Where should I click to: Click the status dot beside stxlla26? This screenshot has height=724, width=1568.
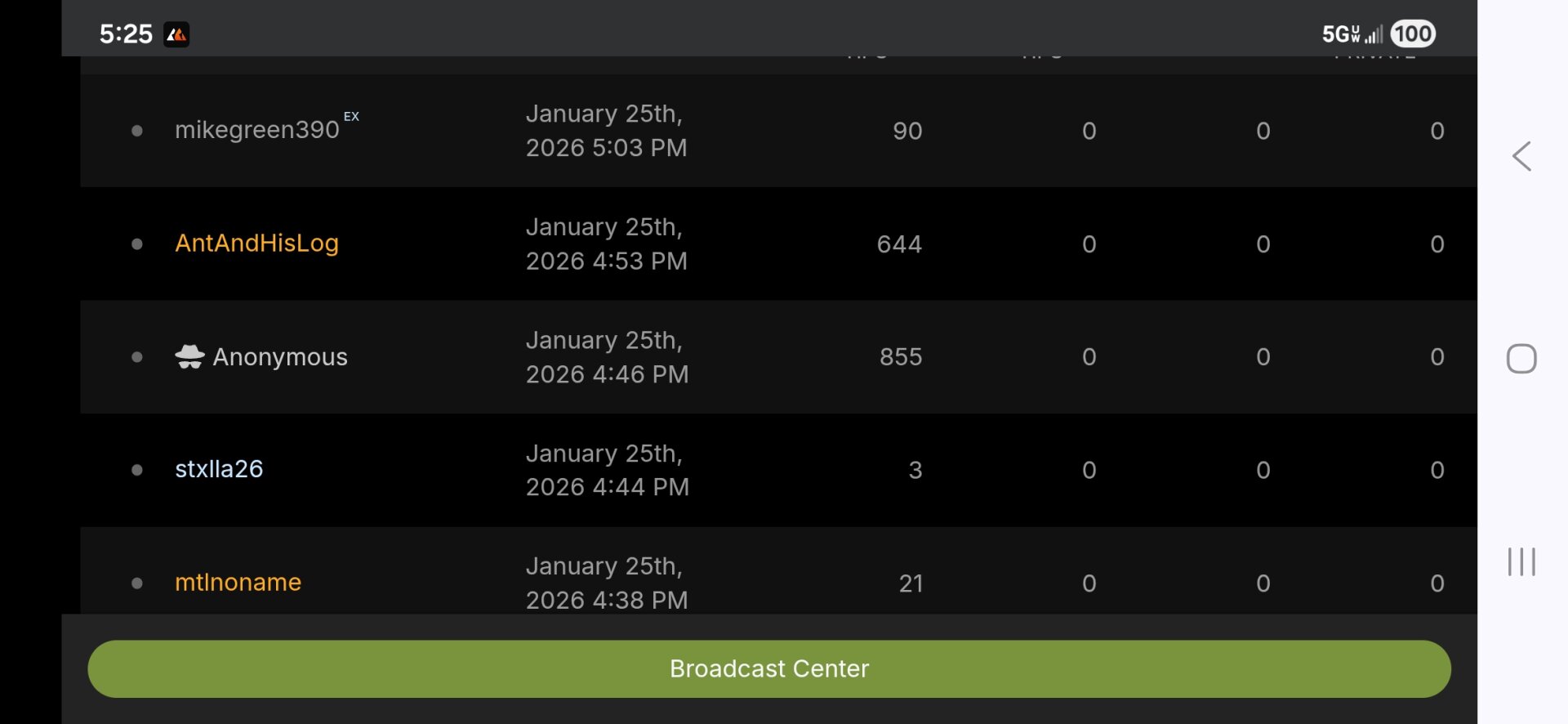coord(137,470)
